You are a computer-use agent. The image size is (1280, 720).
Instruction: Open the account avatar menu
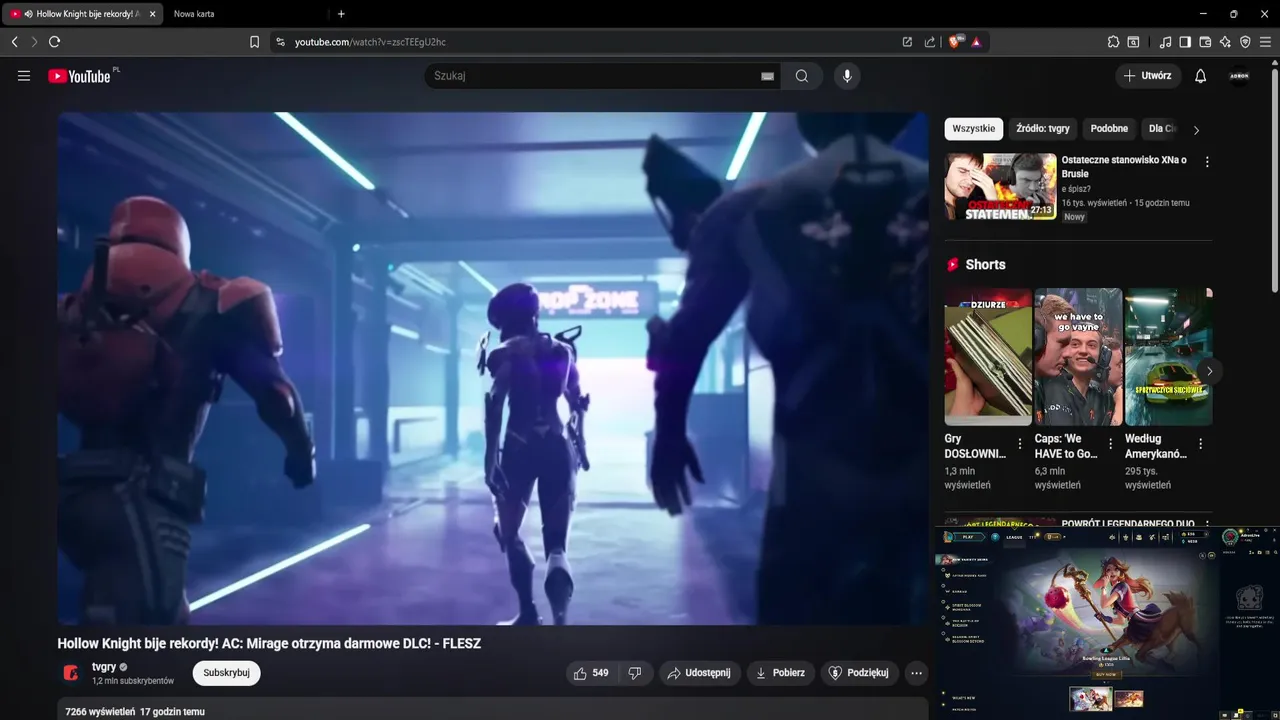(1239, 76)
